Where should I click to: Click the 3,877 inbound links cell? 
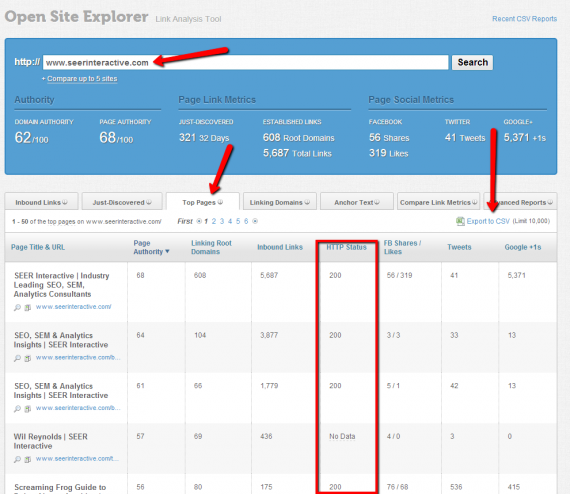coord(269,335)
